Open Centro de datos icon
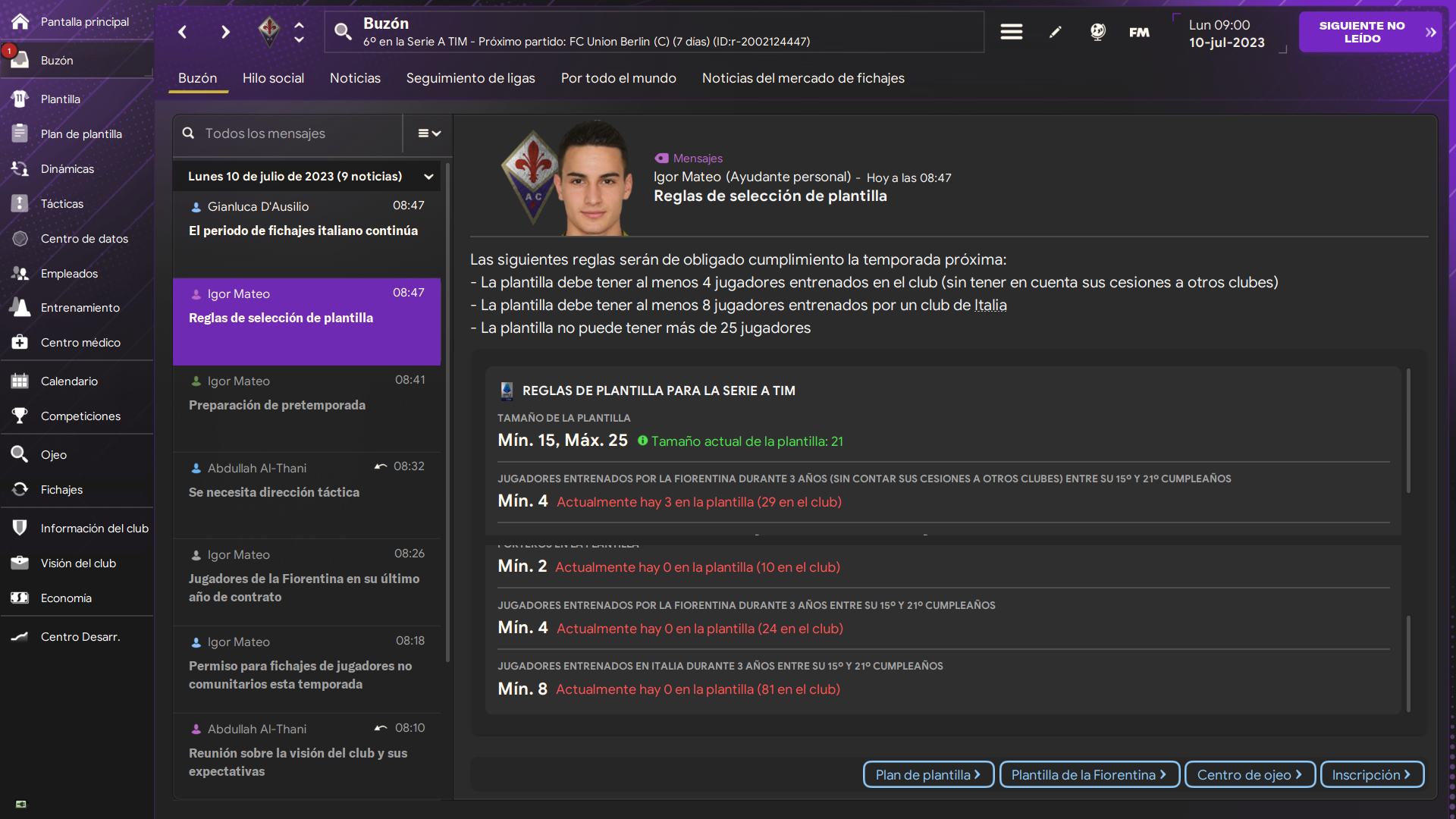This screenshot has width=1456, height=819. point(20,238)
